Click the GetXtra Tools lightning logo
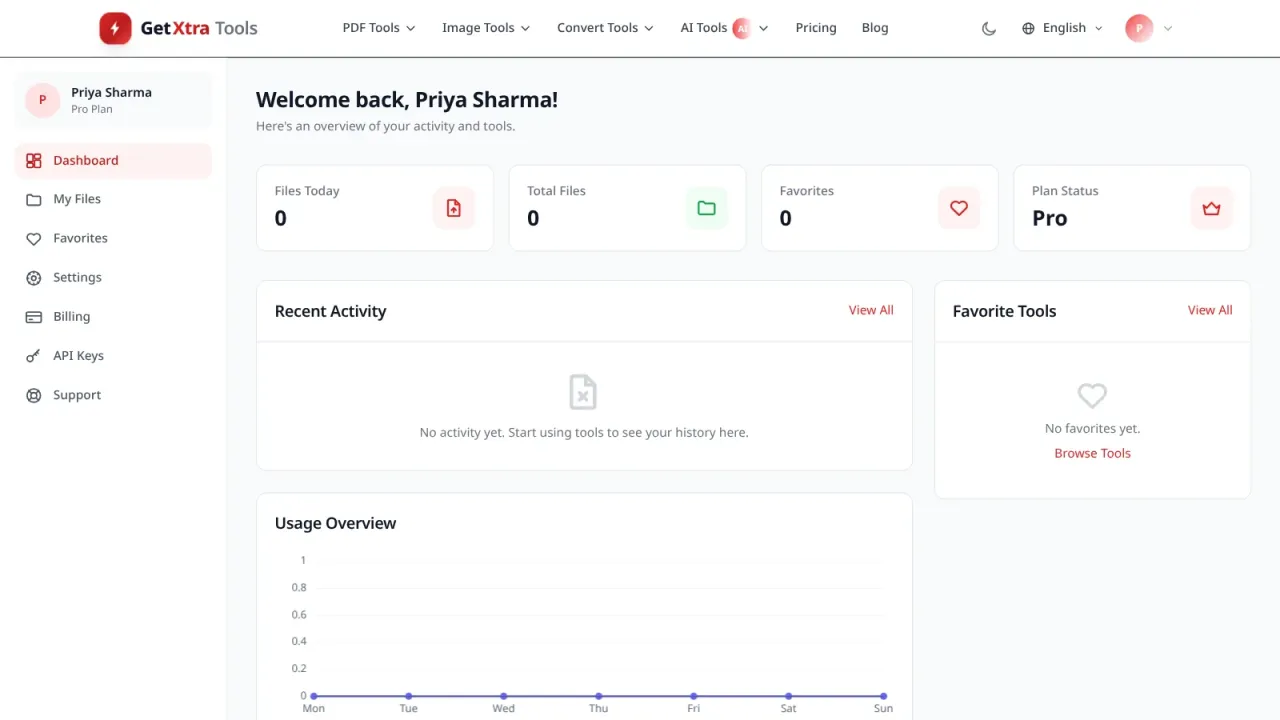 point(115,28)
